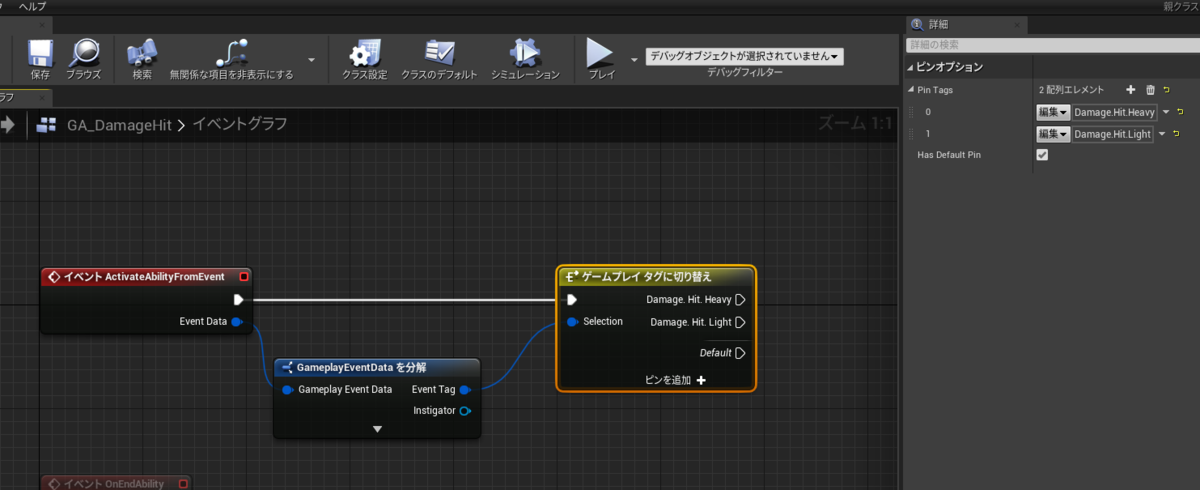Click exec input pin of the tag switch node
The height and width of the screenshot is (490, 1200).
point(572,299)
